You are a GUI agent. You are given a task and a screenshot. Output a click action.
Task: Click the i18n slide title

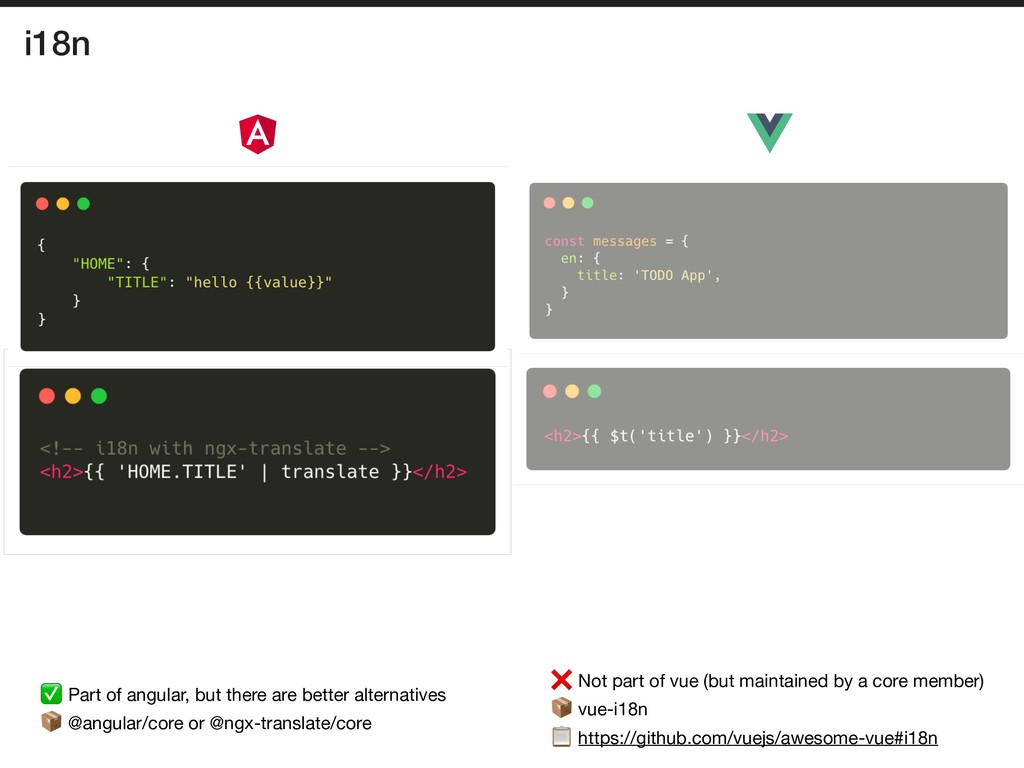(x=57, y=44)
